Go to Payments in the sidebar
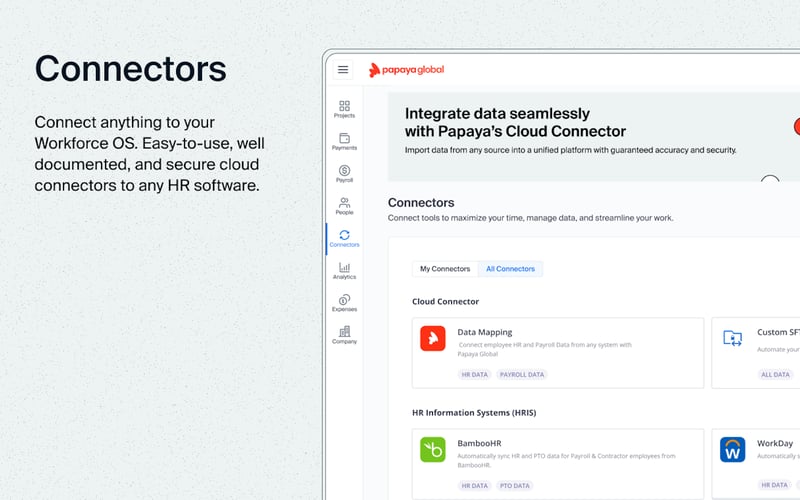The width and height of the screenshot is (800, 500). (344, 141)
